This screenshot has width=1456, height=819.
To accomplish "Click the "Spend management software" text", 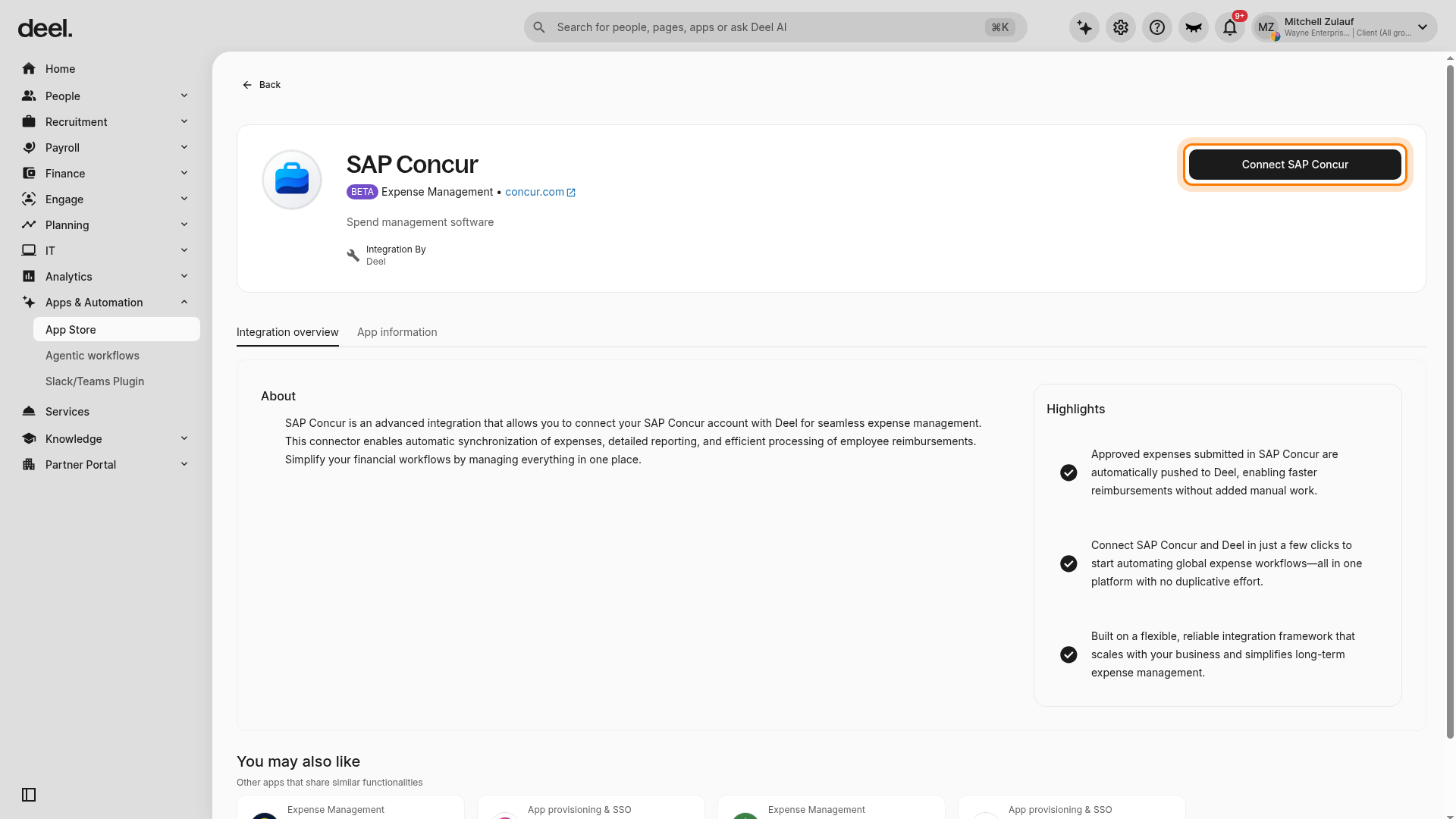I will [x=420, y=222].
